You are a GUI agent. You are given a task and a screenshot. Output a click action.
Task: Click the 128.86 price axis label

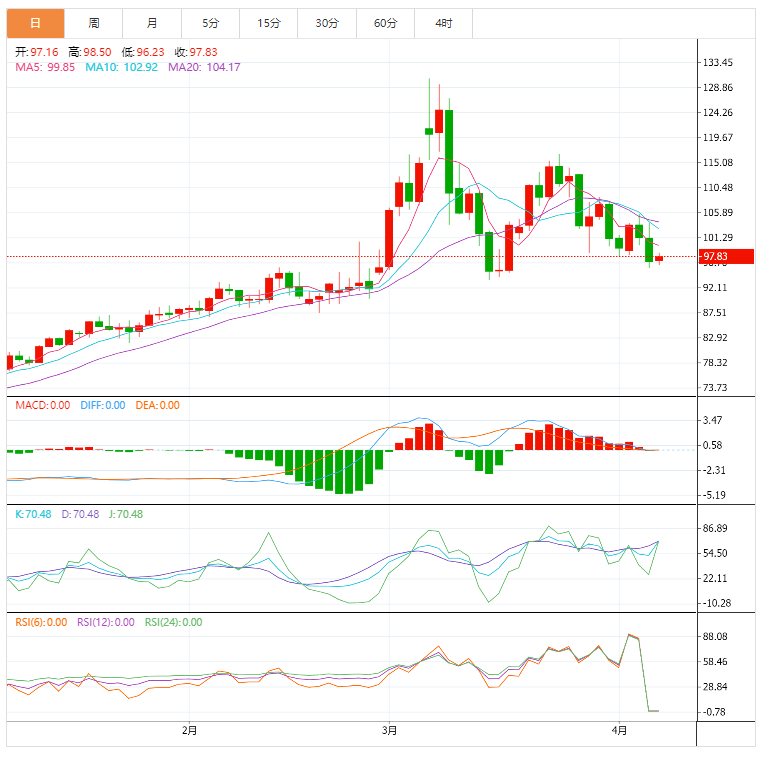tap(718, 87)
